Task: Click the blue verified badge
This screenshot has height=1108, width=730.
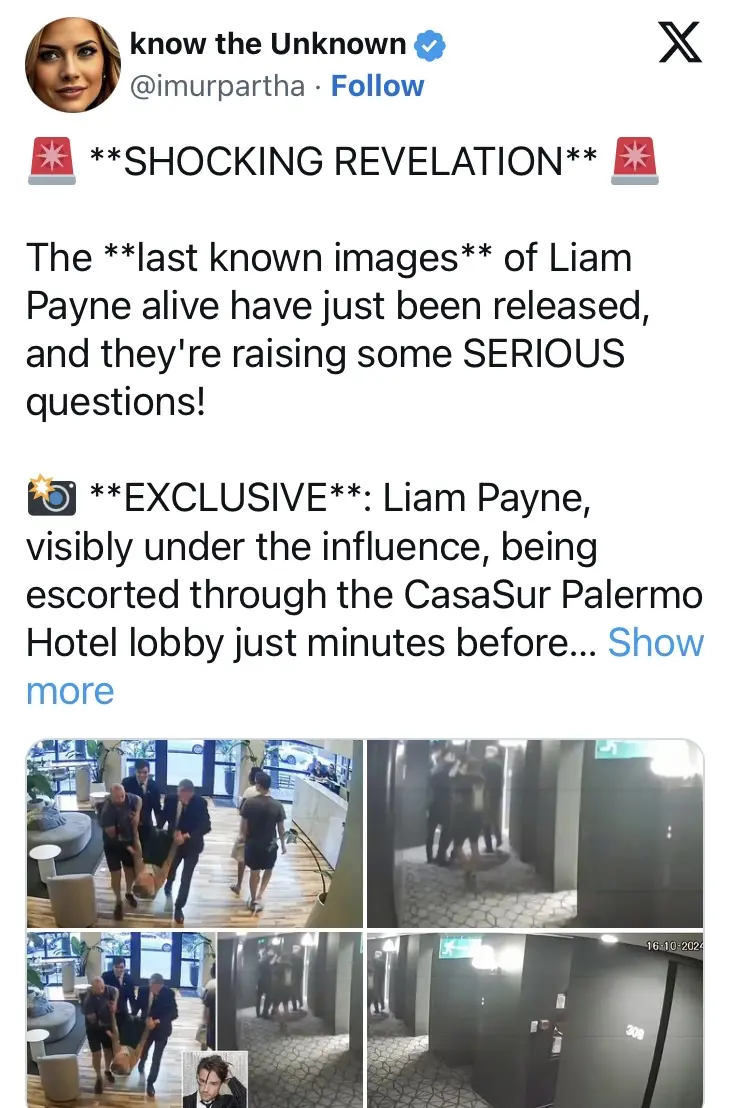Action: pyautogui.click(x=430, y=45)
